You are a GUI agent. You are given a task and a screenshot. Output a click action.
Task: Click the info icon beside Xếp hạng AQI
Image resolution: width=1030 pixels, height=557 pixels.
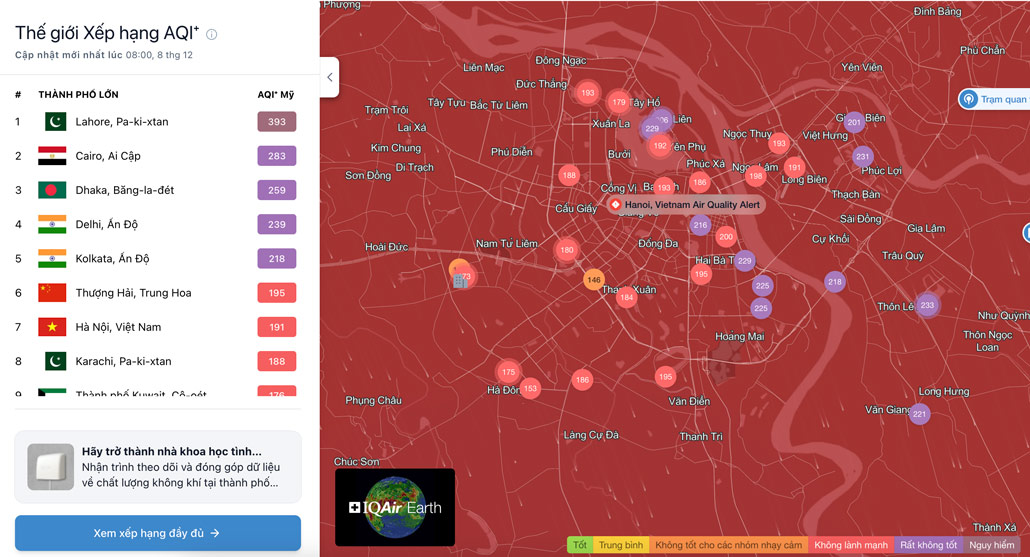pos(212,34)
